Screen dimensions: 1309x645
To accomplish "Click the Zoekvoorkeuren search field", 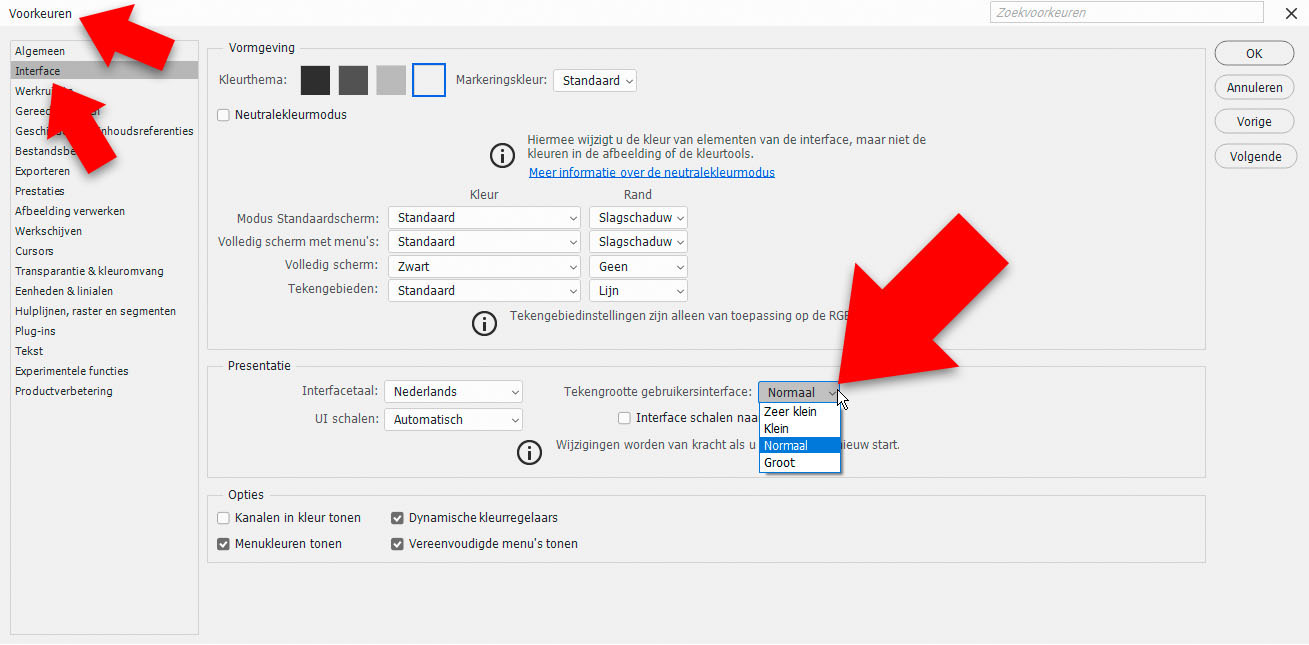I will 1126,13.
